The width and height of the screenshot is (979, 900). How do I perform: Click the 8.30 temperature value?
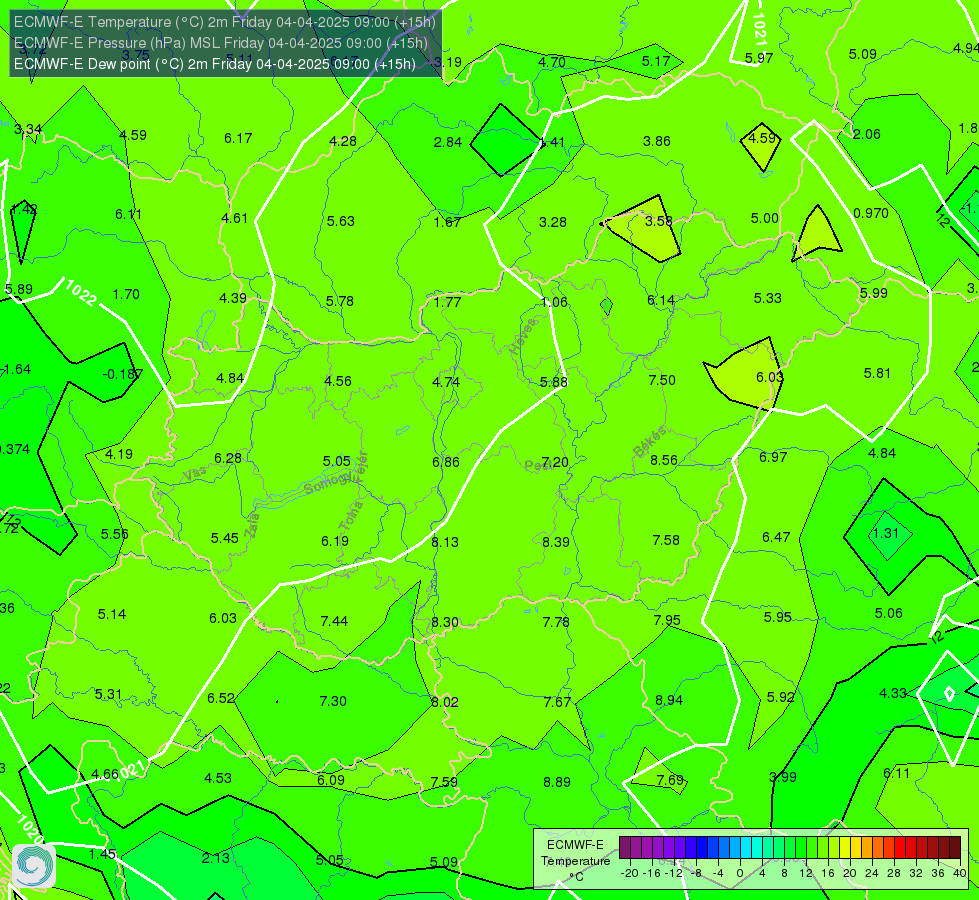click(x=445, y=623)
